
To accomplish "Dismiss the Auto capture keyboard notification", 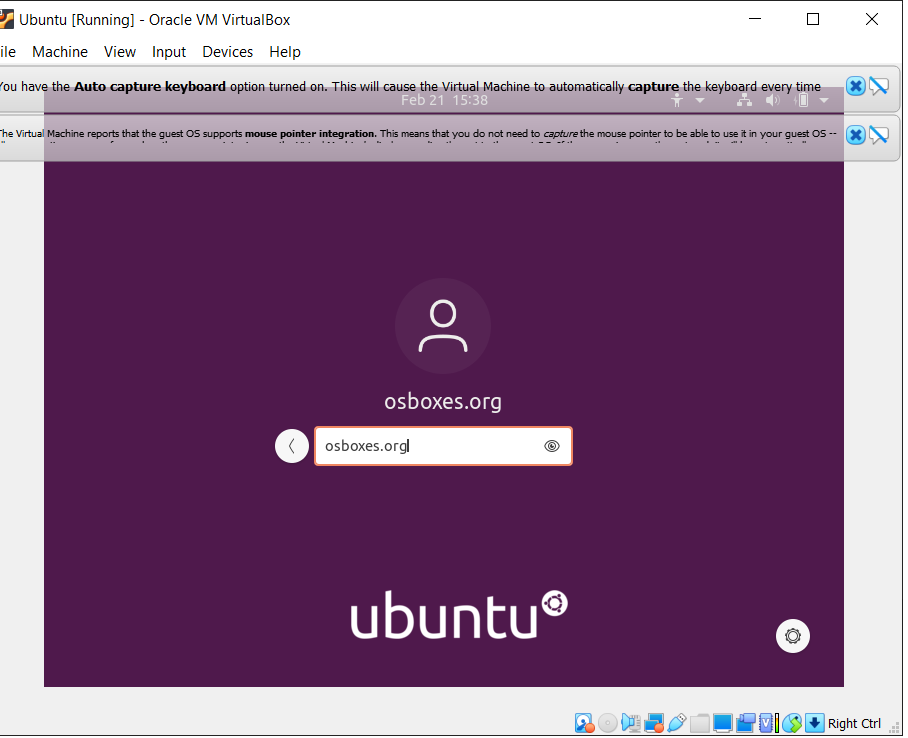I will click(x=855, y=86).
